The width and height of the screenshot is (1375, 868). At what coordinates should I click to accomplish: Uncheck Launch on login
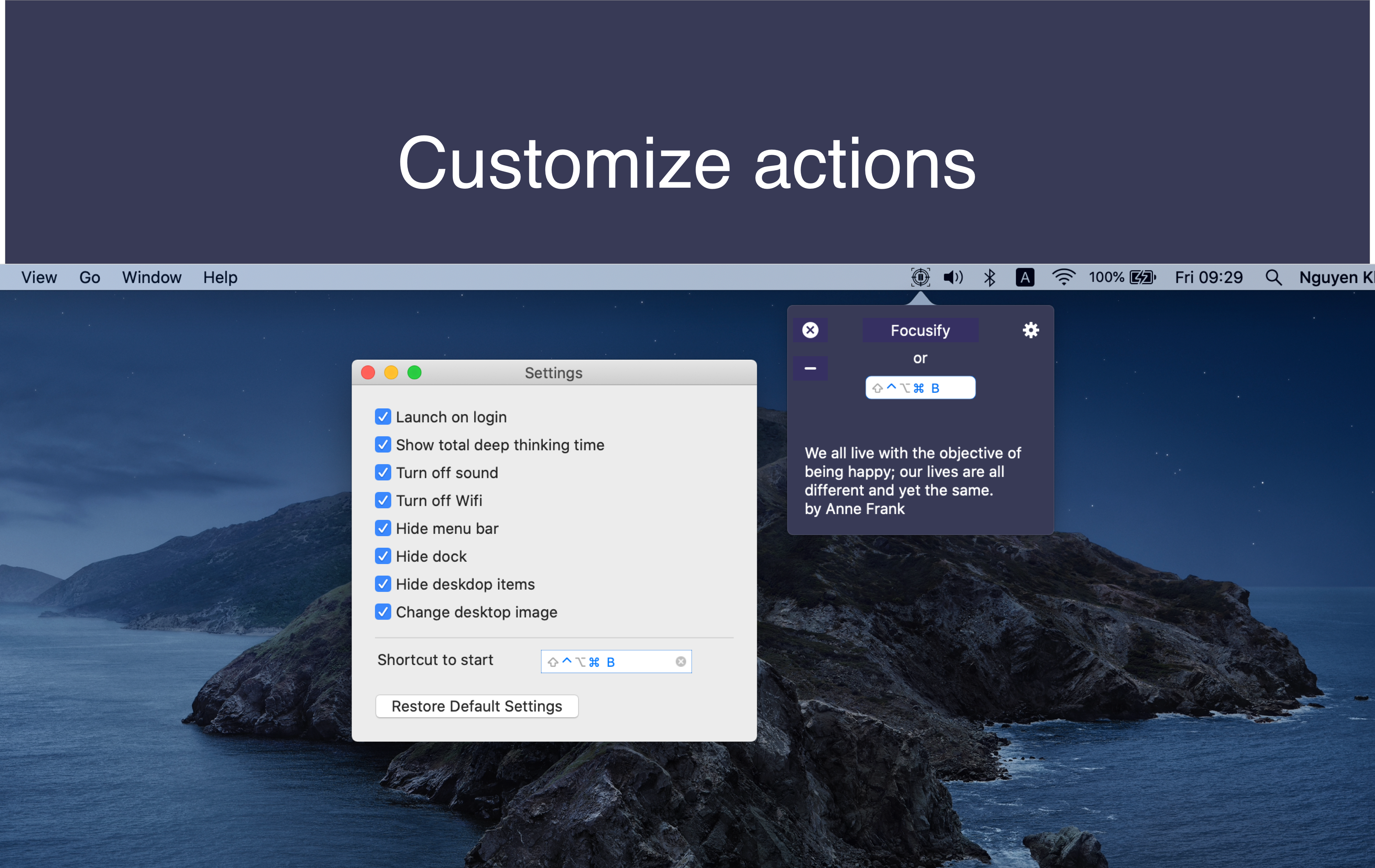click(382, 417)
